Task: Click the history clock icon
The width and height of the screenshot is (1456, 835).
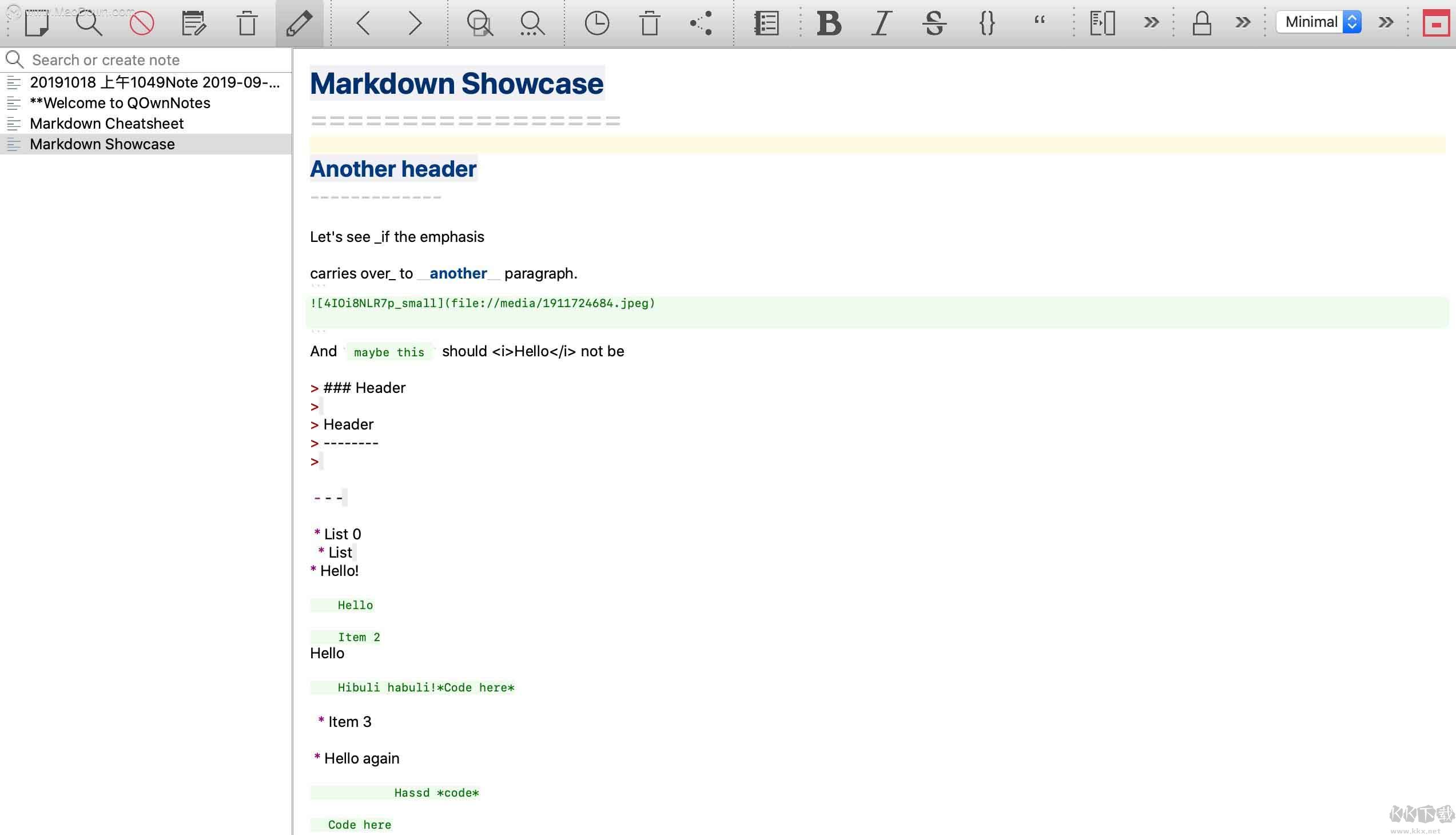Action: (596, 23)
